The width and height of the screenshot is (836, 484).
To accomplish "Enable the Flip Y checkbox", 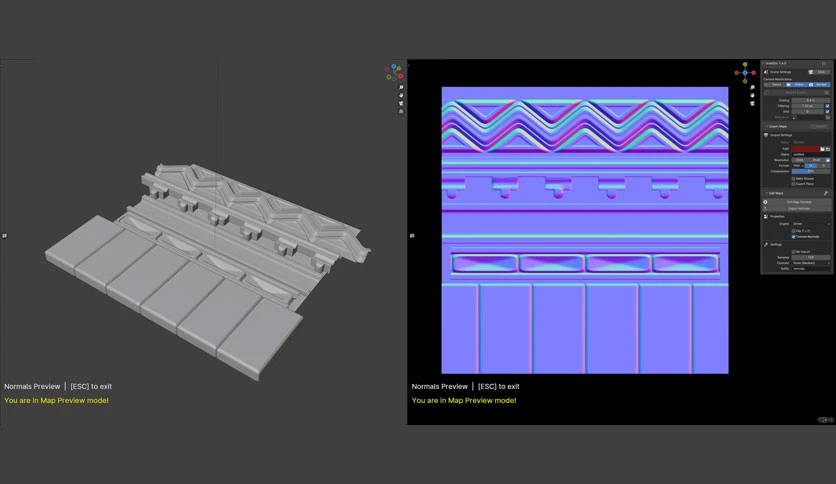I will coord(793,231).
